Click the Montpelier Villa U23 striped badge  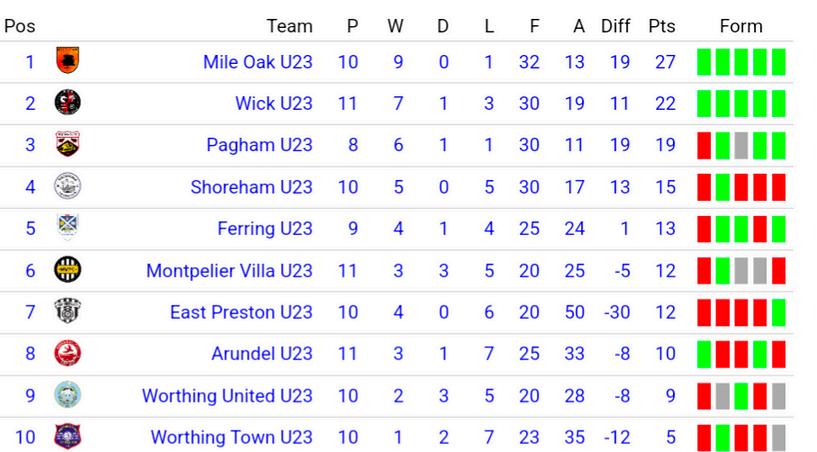tap(67, 270)
